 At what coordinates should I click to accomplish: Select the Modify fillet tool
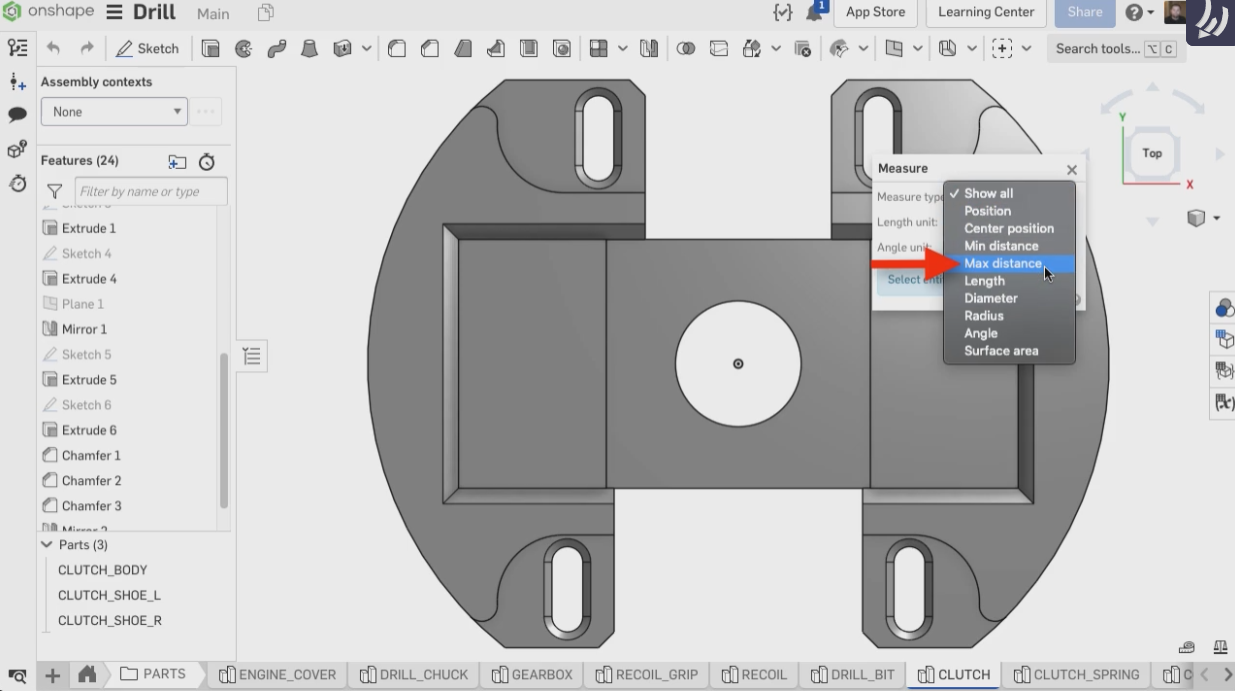[x=840, y=48]
